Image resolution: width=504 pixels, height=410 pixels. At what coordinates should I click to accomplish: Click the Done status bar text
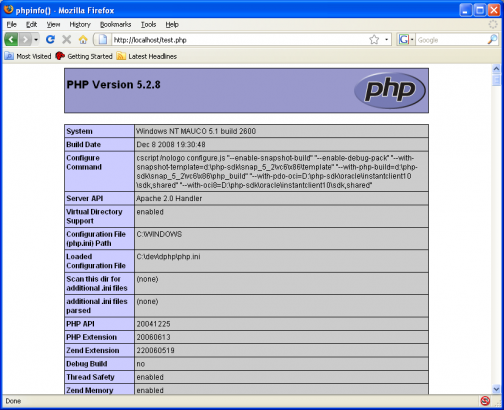[x=13, y=401]
